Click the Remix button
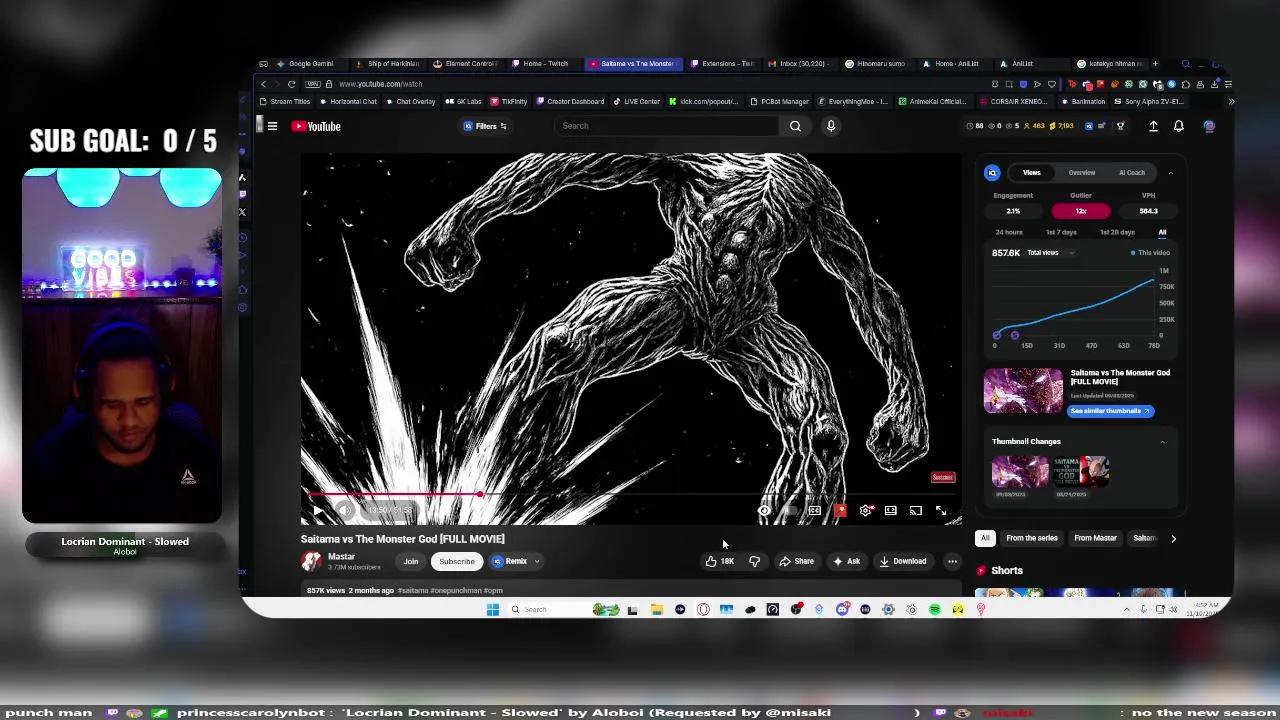The height and width of the screenshot is (720, 1280). point(510,561)
